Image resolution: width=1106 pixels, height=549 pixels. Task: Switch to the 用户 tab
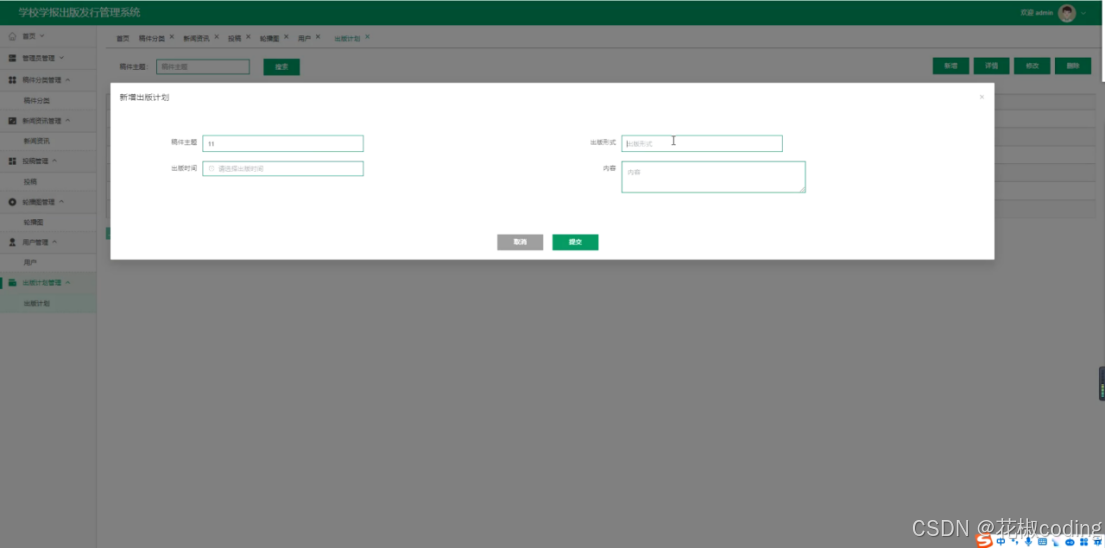[305, 39]
